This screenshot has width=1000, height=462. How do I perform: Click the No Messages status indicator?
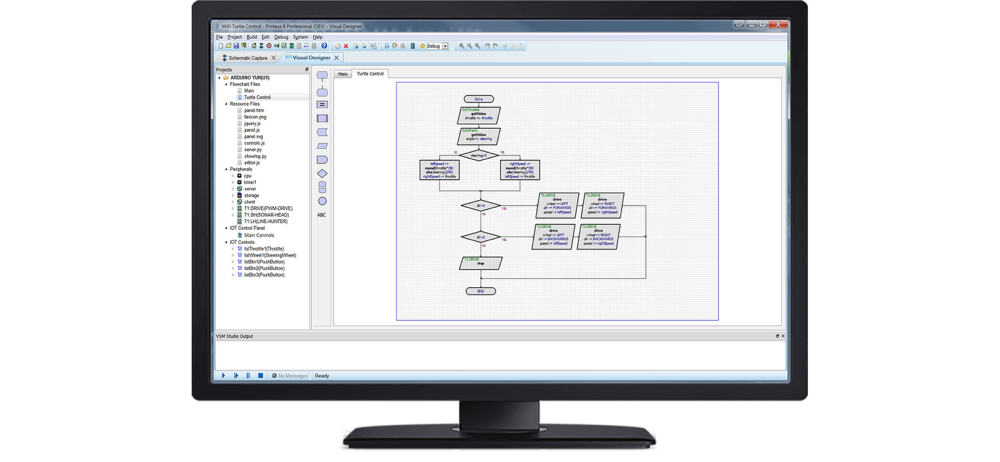click(x=290, y=376)
